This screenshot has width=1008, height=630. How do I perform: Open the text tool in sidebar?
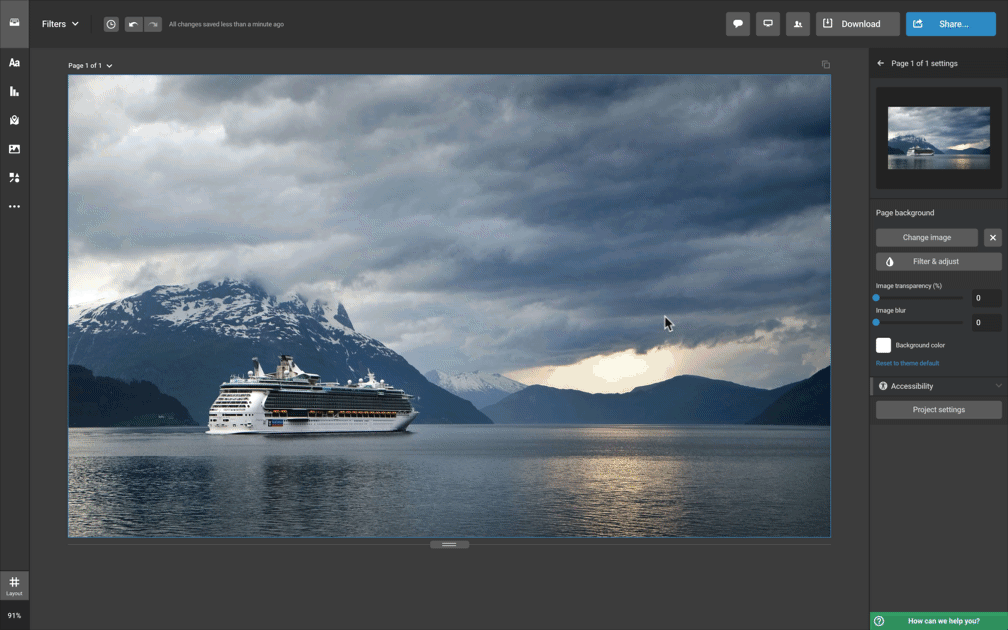[14, 63]
